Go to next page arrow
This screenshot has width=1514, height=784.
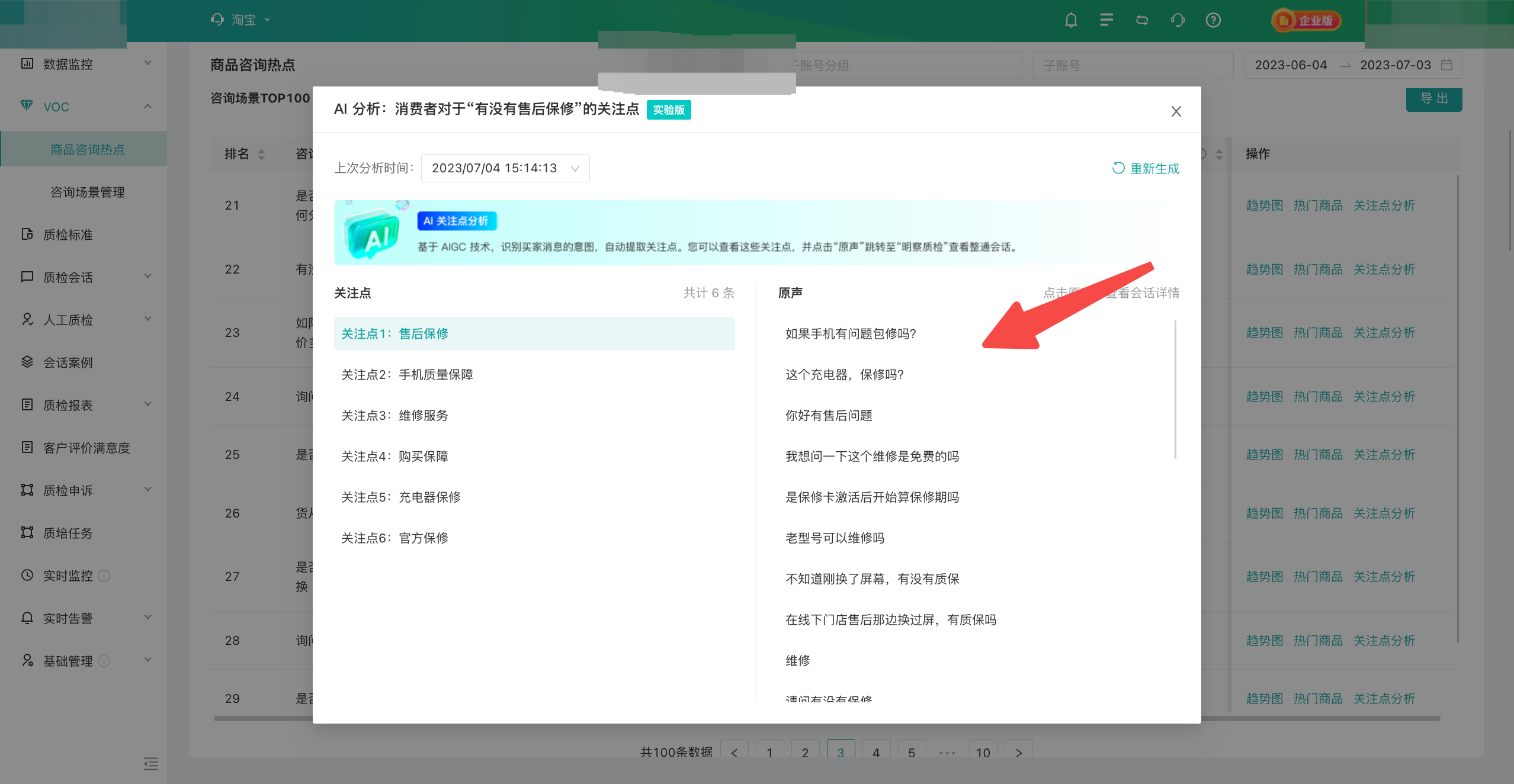pos(1019,752)
